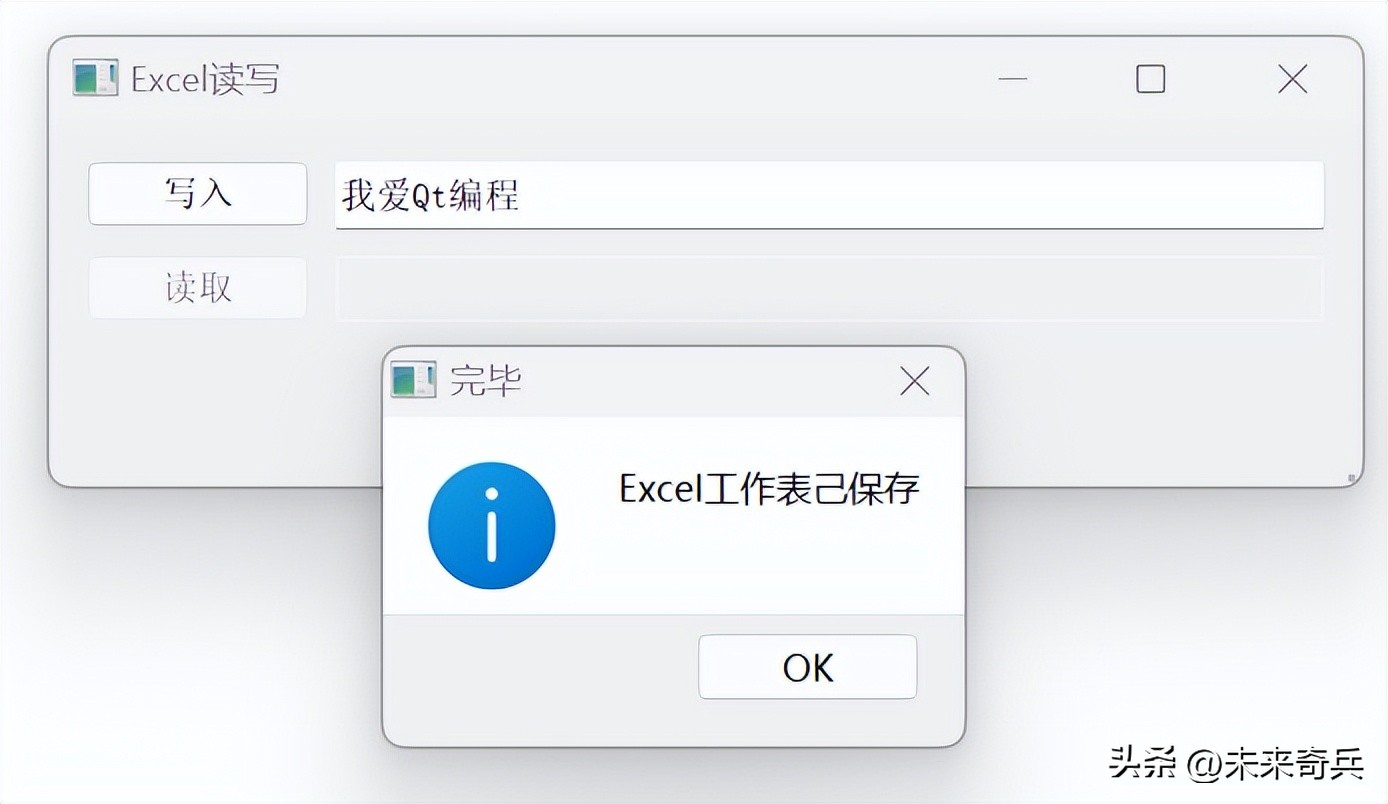
Task: Click the resize grip at window corner
Action: (x=1351, y=478)
